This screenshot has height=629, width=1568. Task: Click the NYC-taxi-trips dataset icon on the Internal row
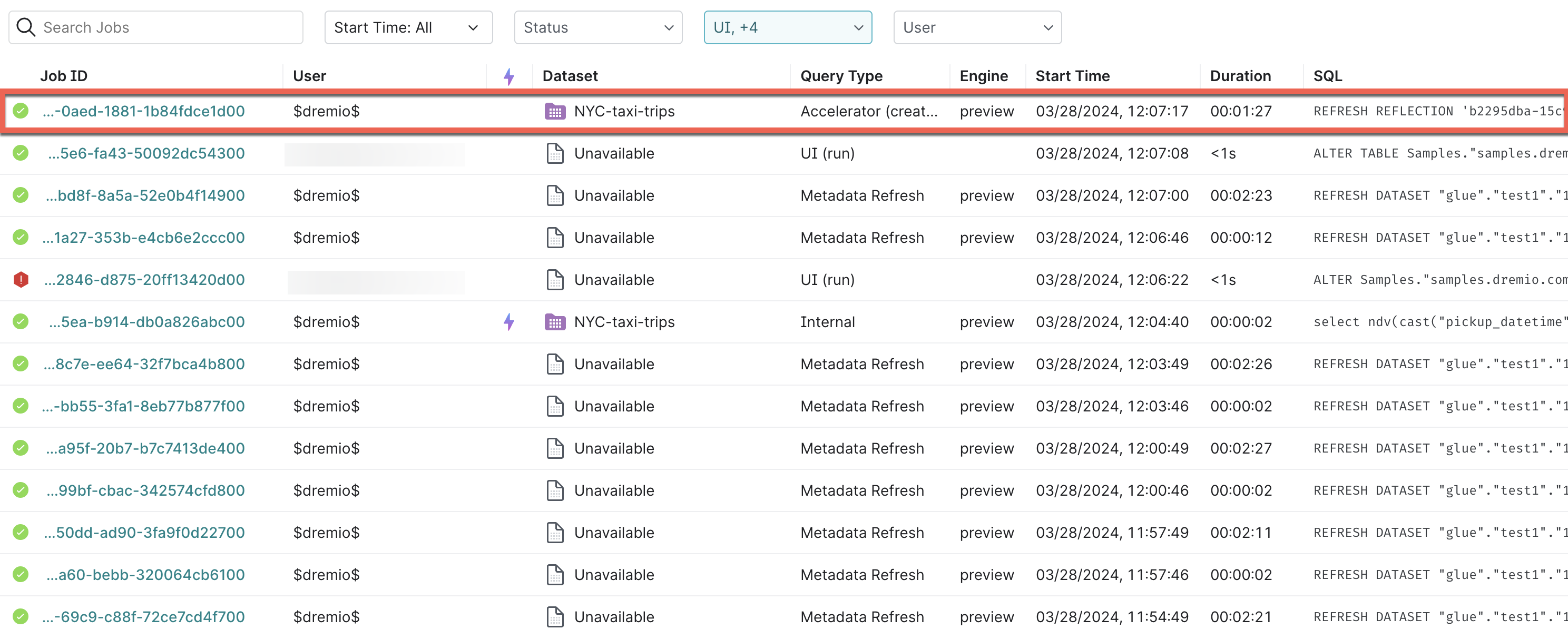point(555,322)
